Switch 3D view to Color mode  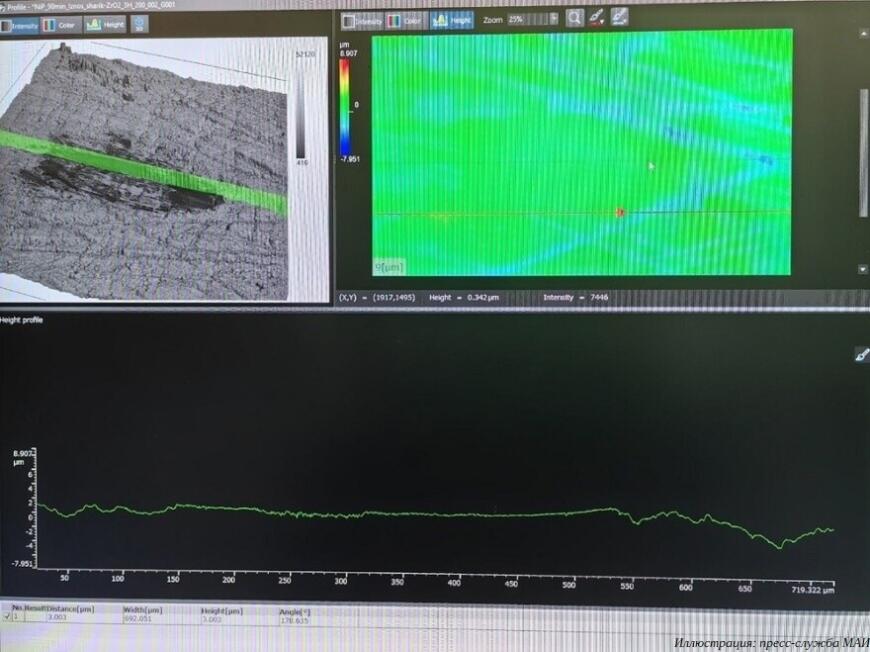[61, 25]
